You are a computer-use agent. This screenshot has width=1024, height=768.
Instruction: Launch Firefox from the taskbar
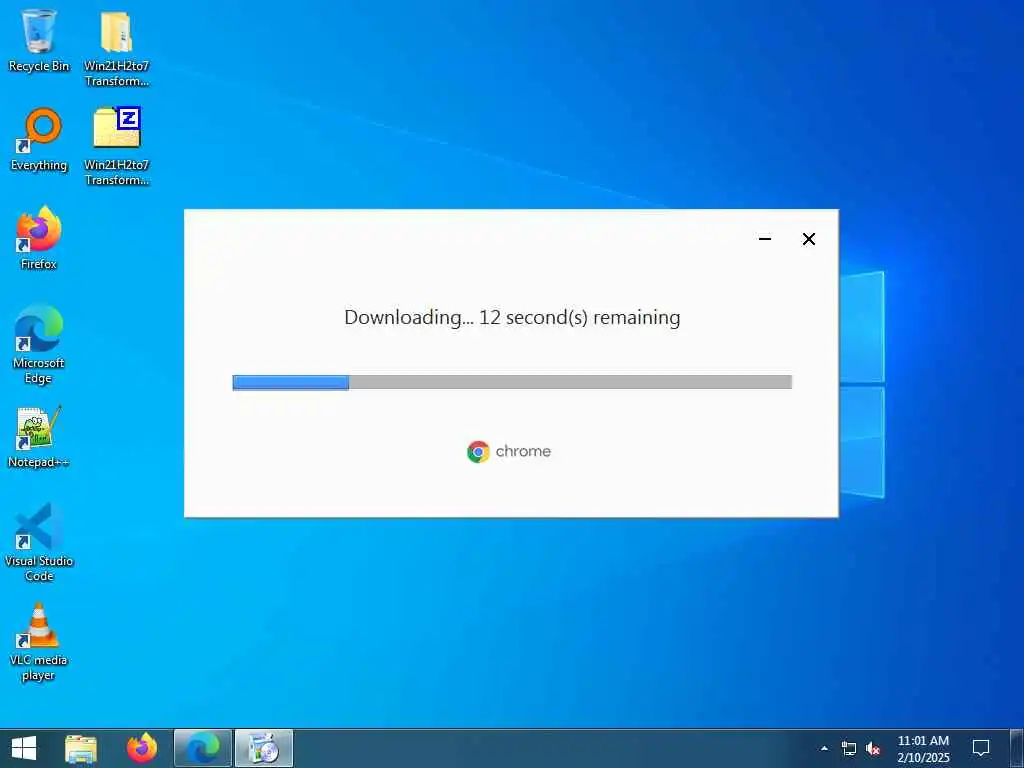(142, 748)
